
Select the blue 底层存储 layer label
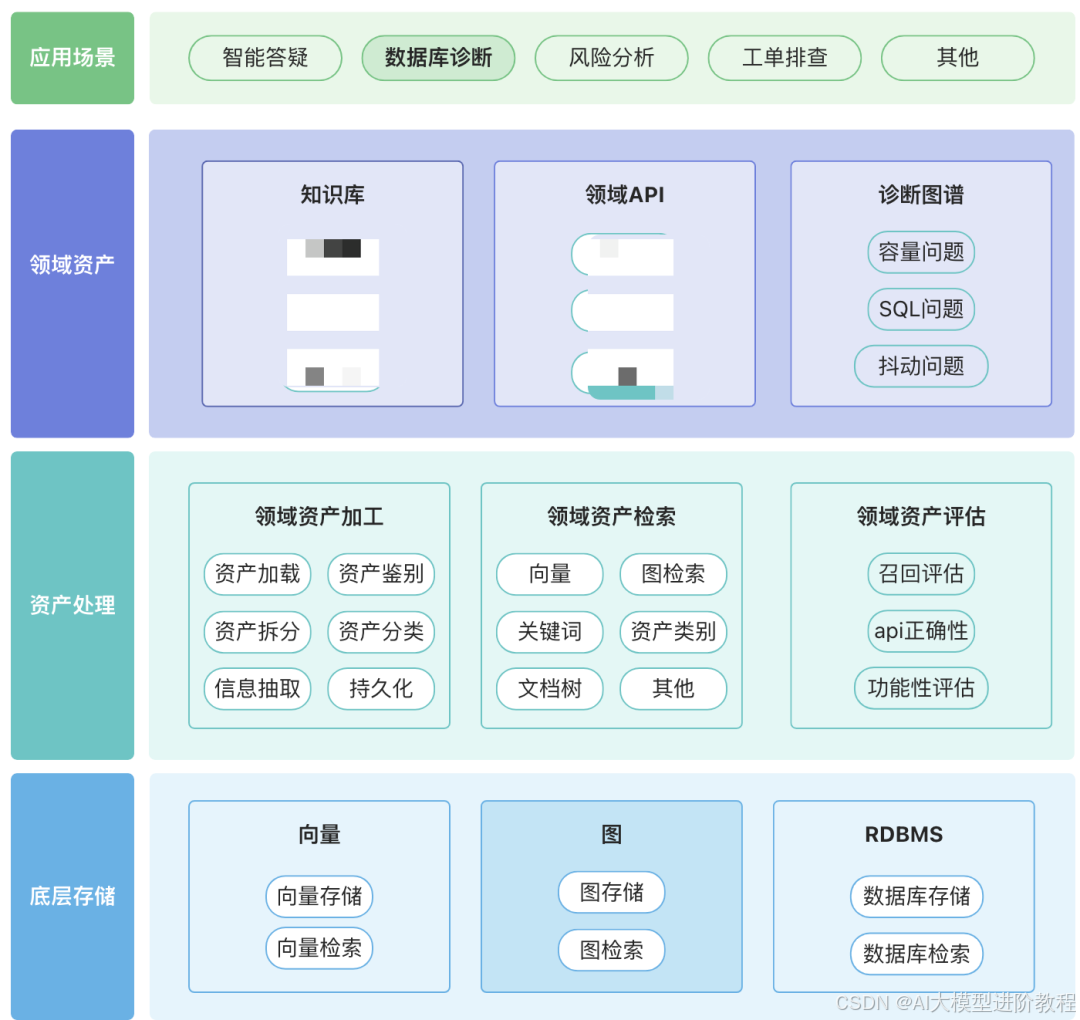pyautogui.click(x=72, y=896)
